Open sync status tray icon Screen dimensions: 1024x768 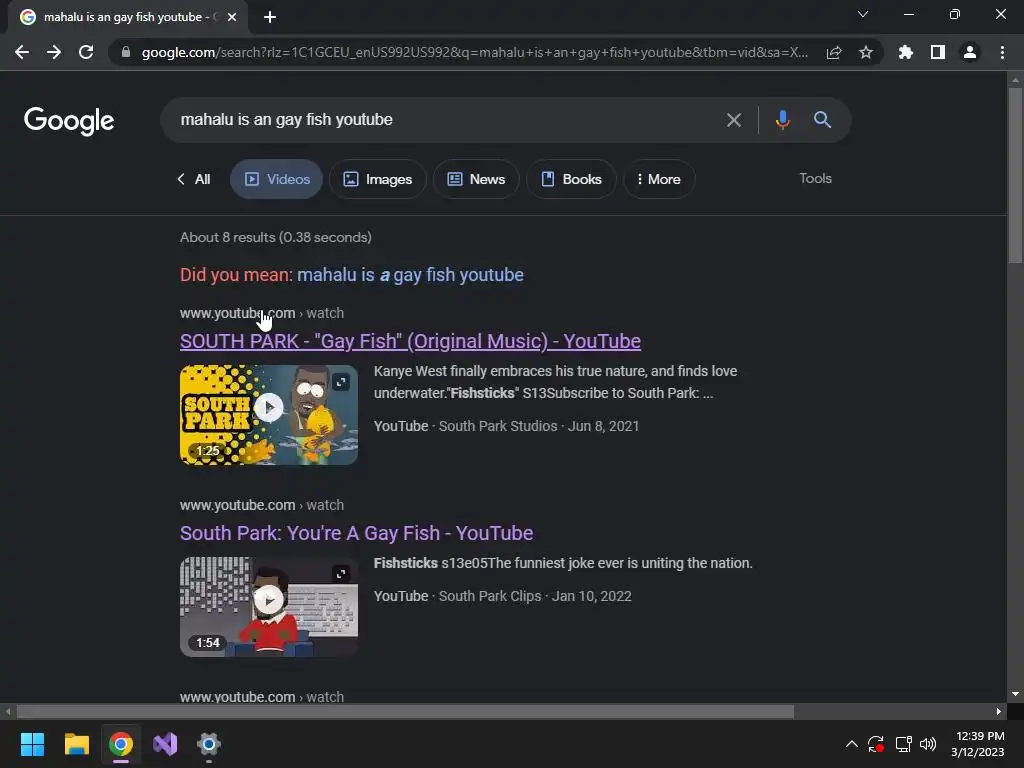[876, 744]
